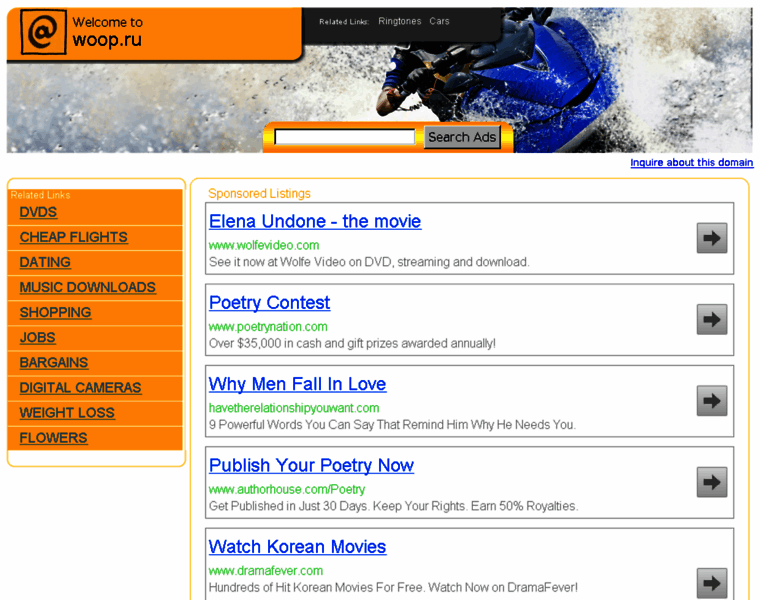Visit www.dramafever.com green URL
760x600 pixels.
(266, 571)
